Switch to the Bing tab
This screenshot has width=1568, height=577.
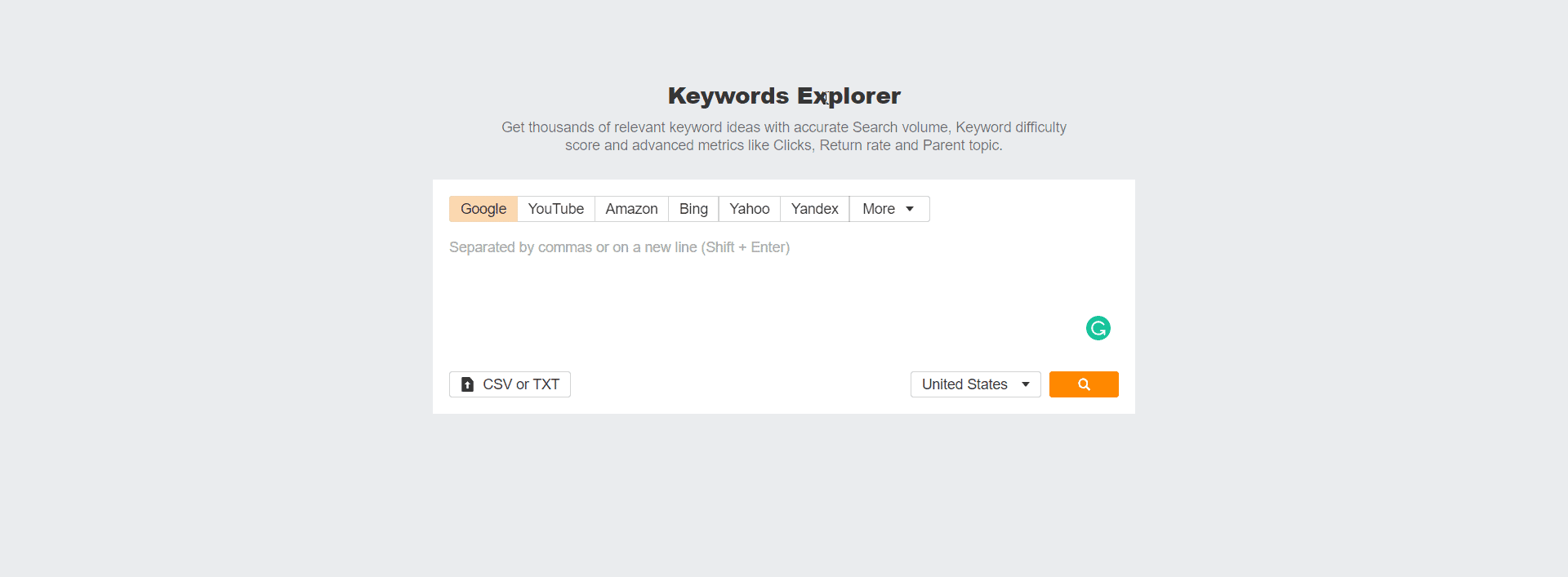point(693,209)
